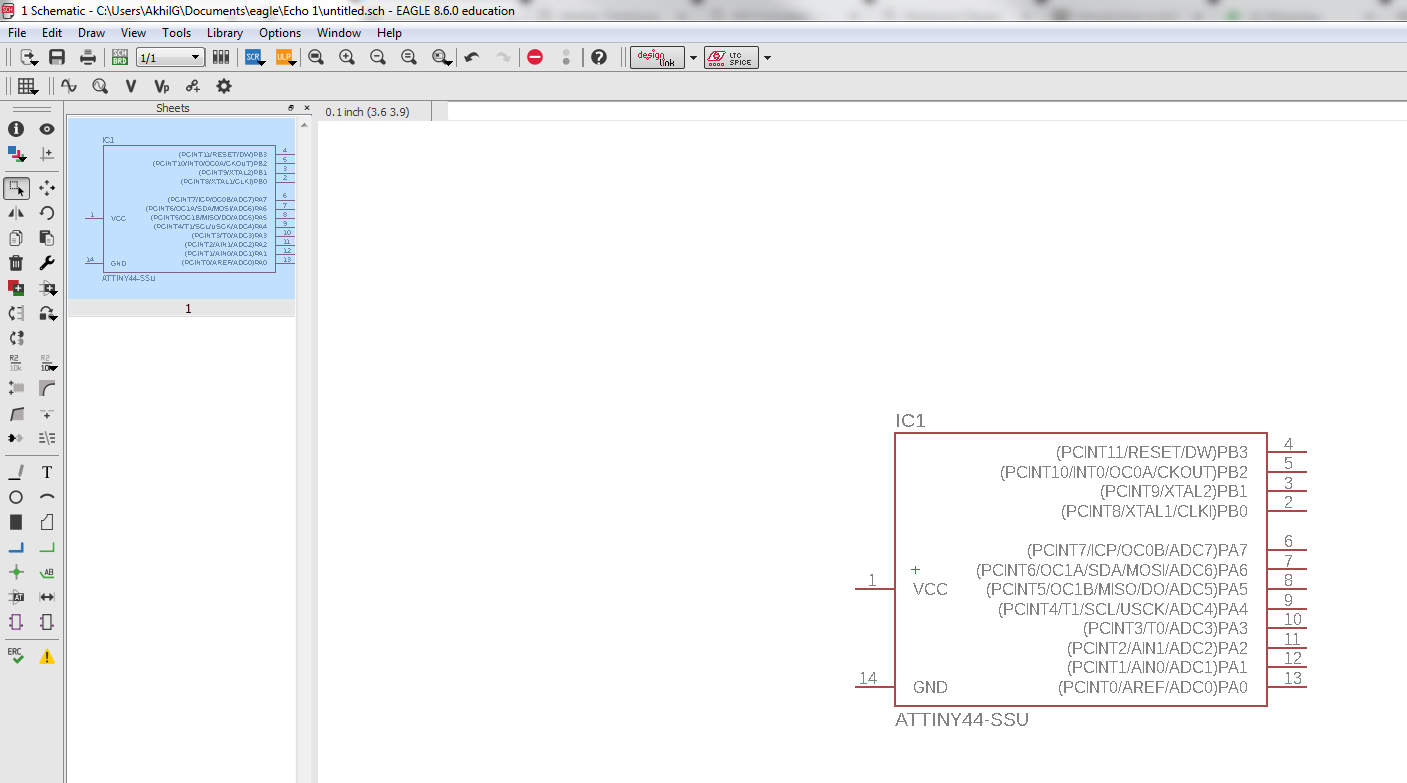Choose the Move tool
This screenshot has width=1407, height=783.
tap(46, 187)
